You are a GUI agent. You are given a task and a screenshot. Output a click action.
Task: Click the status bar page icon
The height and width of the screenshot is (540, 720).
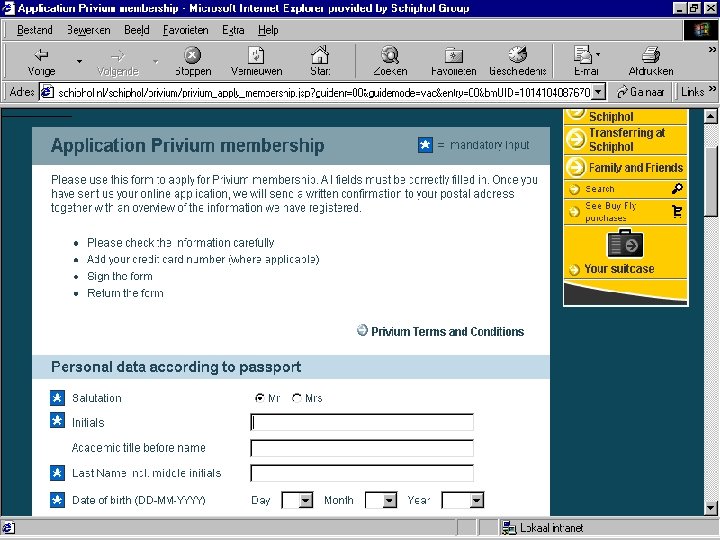9,528
